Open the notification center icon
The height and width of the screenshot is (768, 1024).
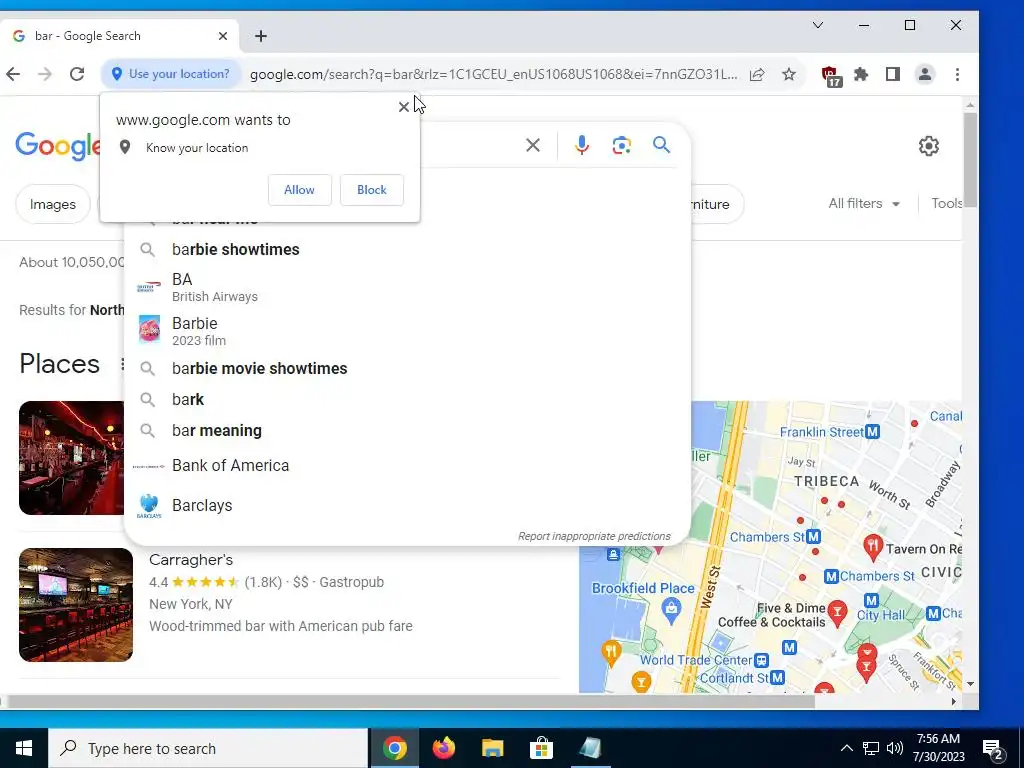pyautogui.click(x=993, y=749)
